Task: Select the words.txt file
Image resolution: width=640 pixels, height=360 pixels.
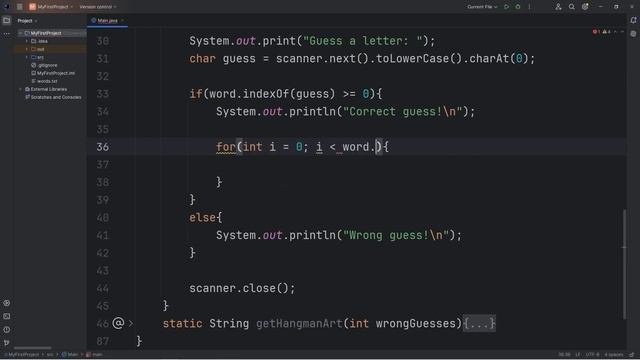Action: [44, 81]
